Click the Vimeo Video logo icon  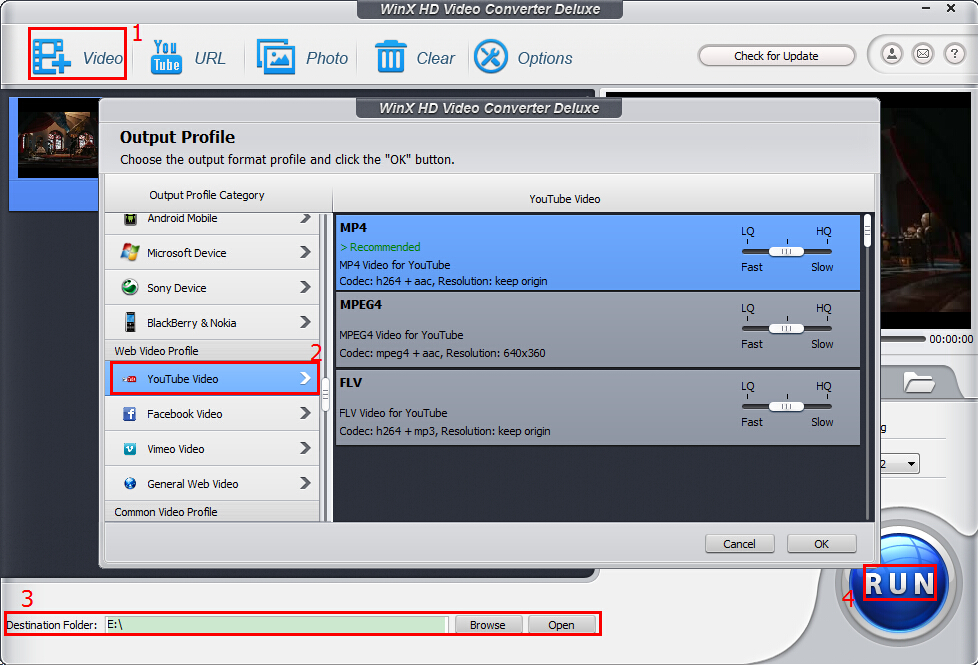click(130, 449)
